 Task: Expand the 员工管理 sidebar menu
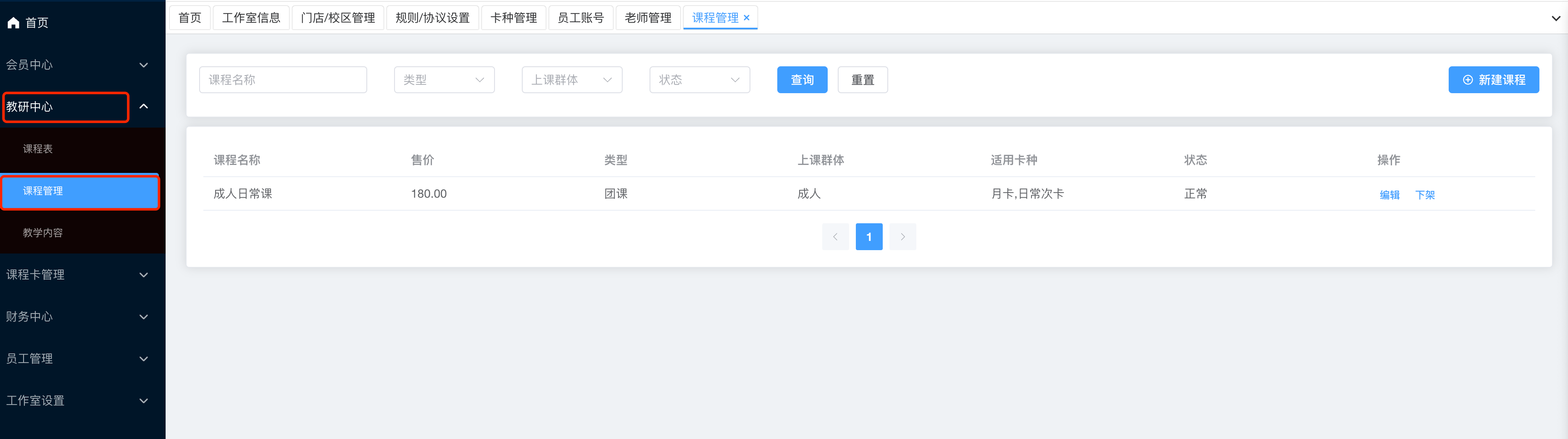coord(83,359)
